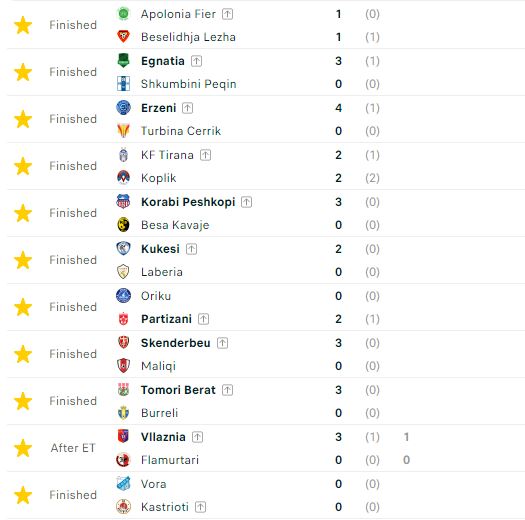
Task: Toggle favorite star for Tomori Berat match
Action: pyautogui.click(x=23, y=401)
